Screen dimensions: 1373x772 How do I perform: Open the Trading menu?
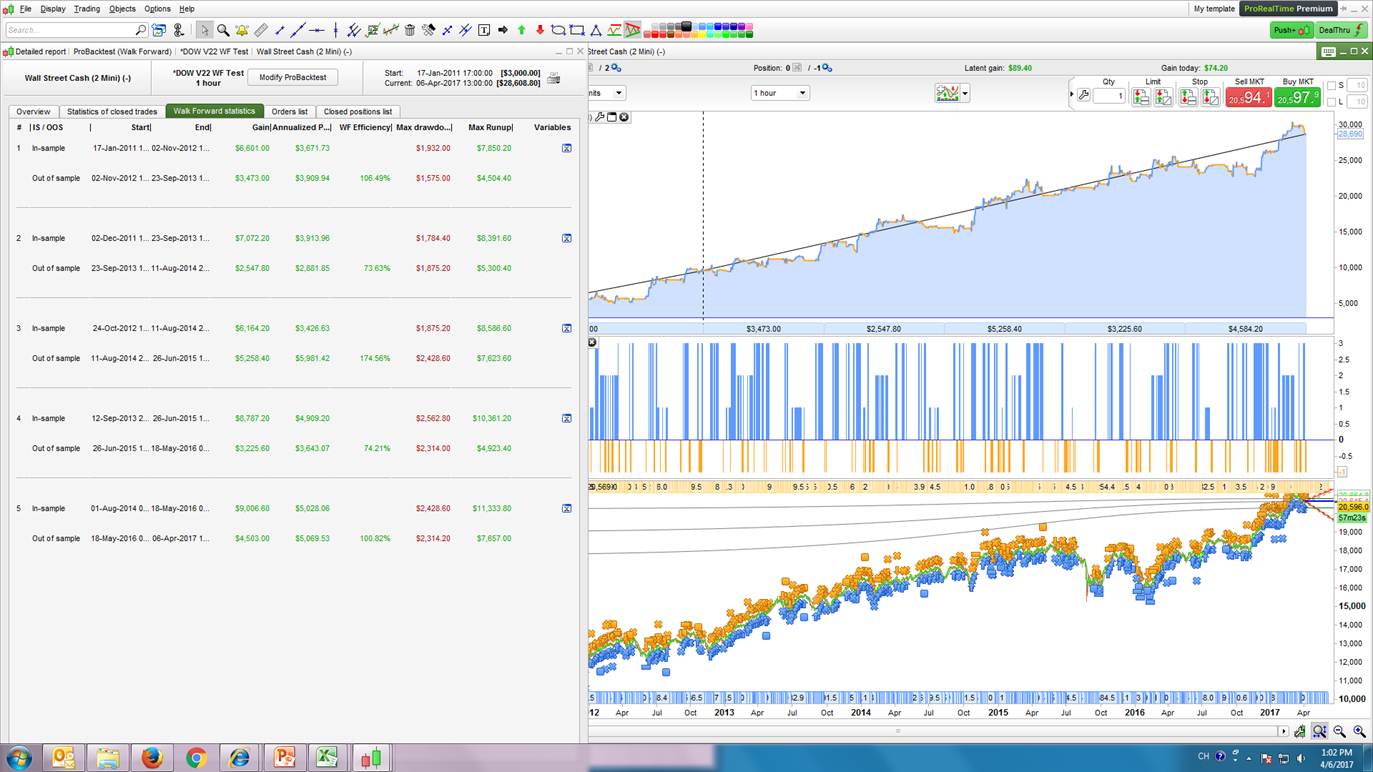(x=87, y=9)
